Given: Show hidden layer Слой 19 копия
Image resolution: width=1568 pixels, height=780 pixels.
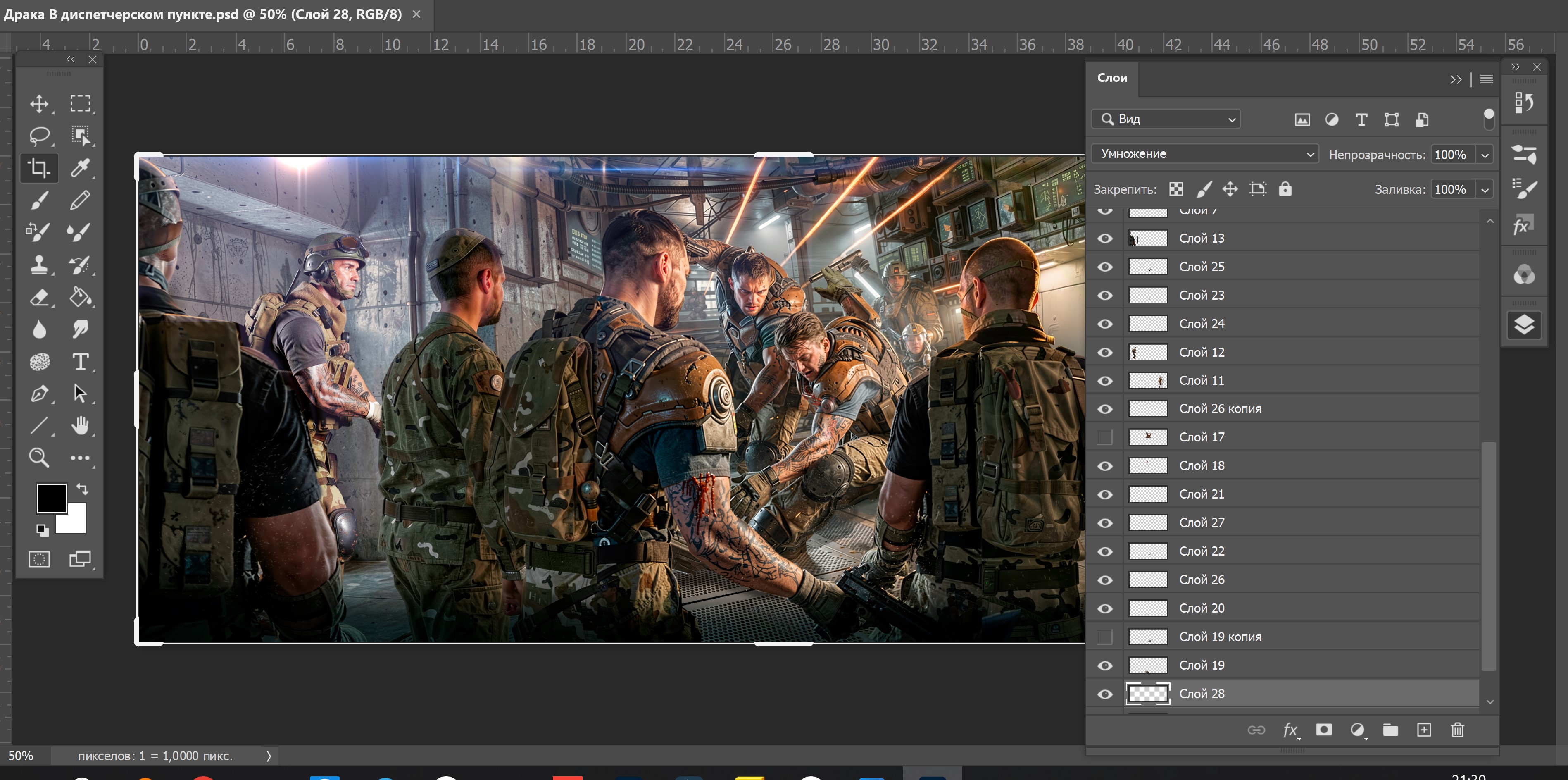Looking at the screenshot, I should tap(1105, 637).
